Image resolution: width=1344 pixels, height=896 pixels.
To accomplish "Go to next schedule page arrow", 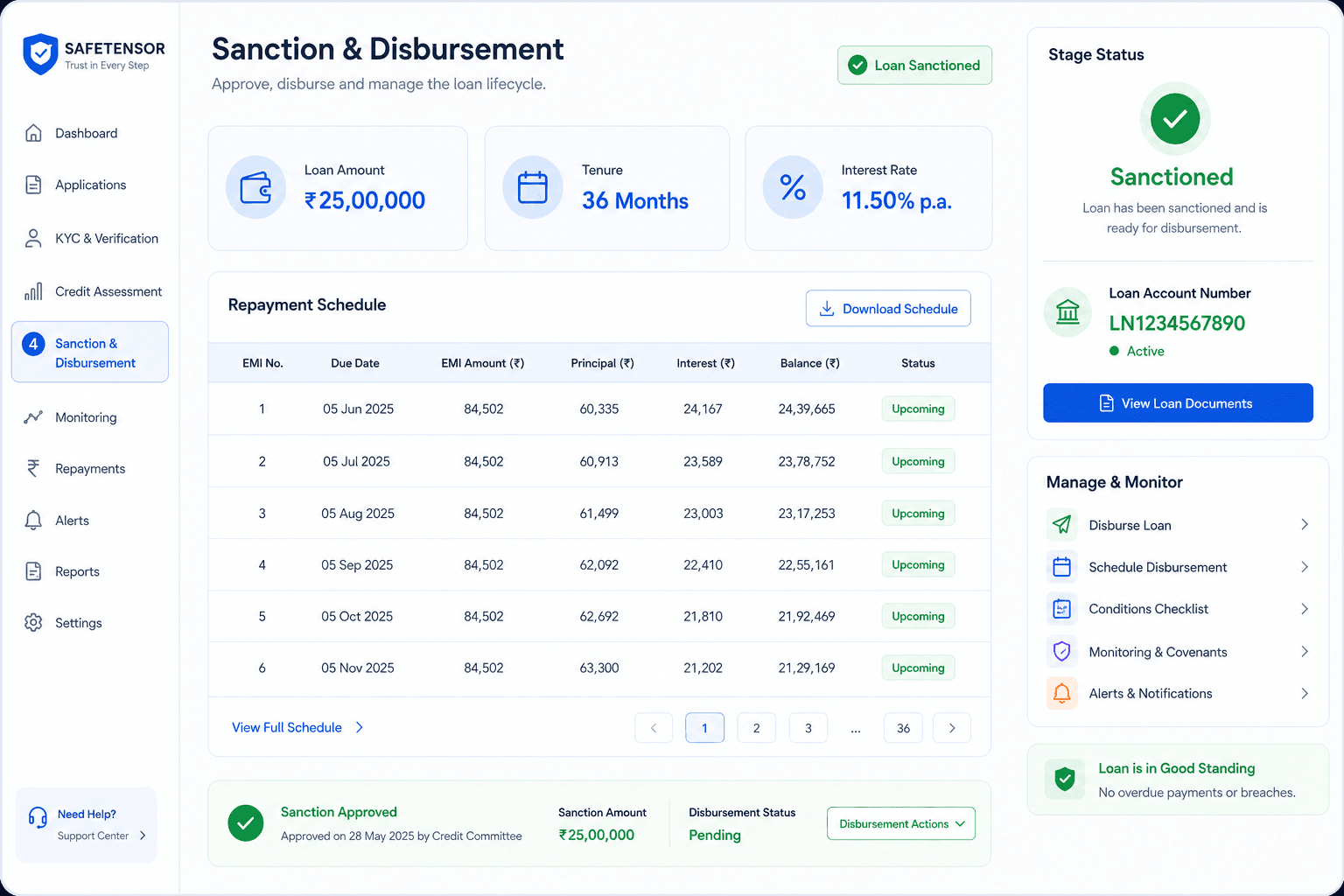I will [x=952, y=728].
